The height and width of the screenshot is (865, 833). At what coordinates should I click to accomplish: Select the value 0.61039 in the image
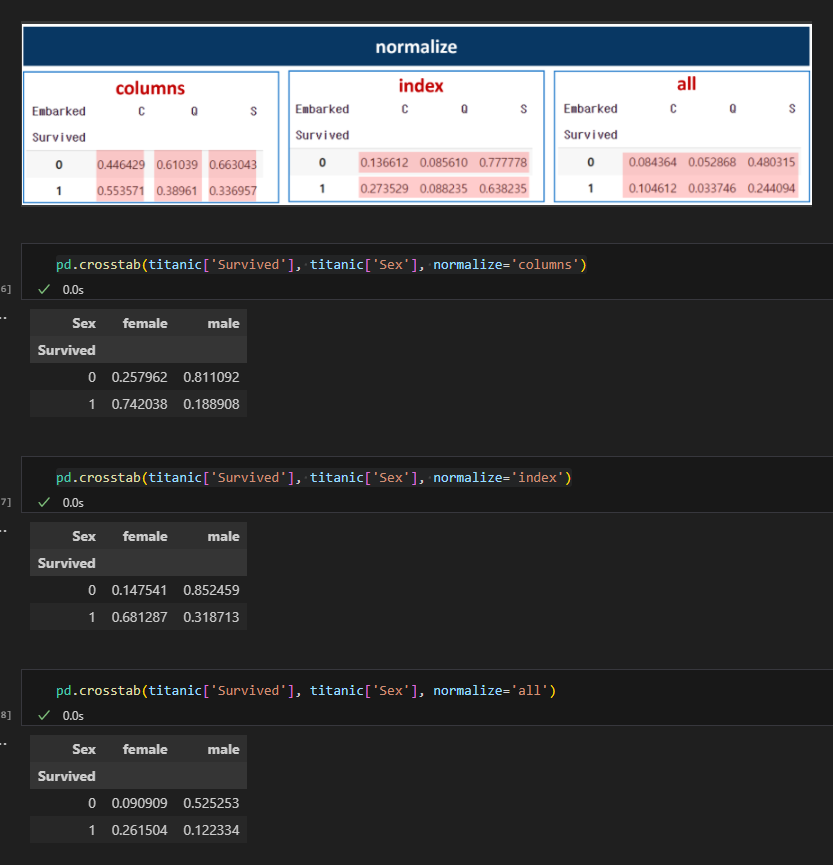click(x=177, y=164)
